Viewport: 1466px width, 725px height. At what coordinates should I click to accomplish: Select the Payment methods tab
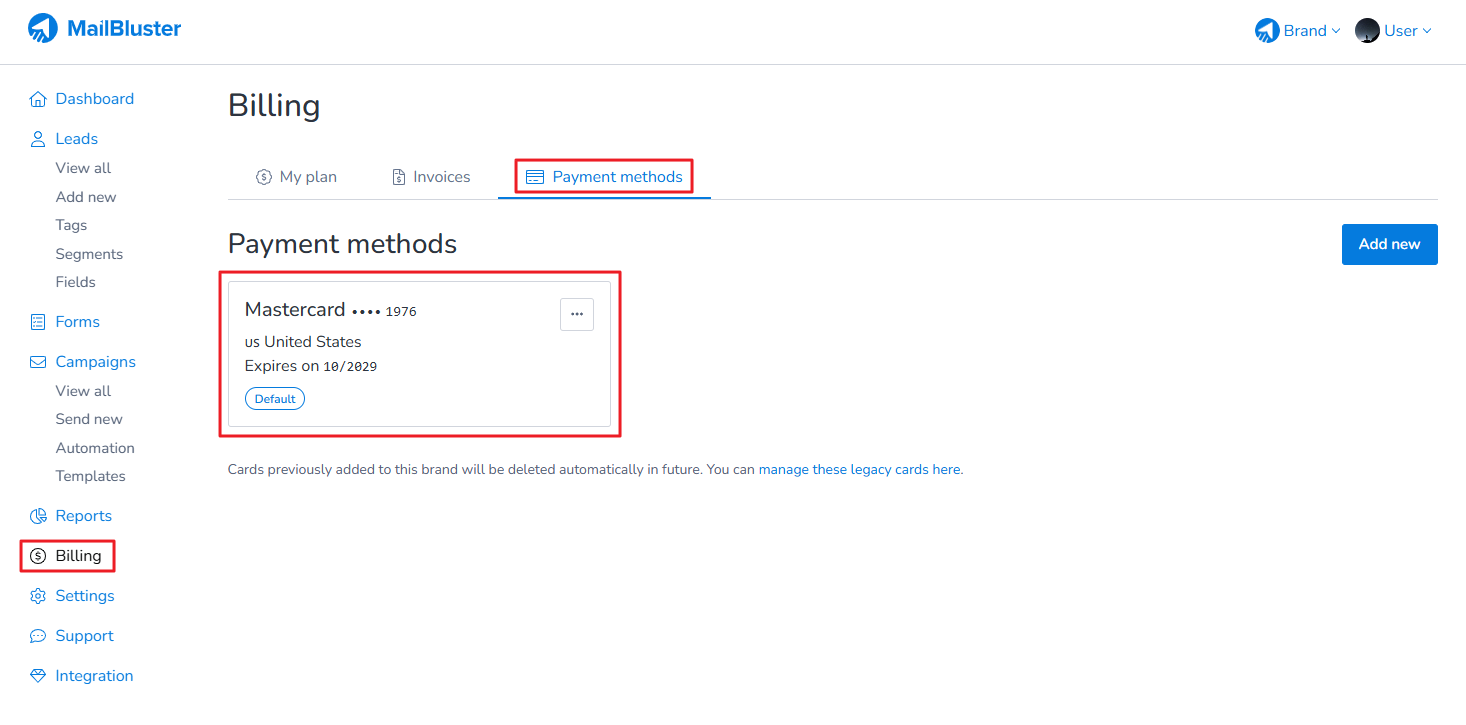604,177
